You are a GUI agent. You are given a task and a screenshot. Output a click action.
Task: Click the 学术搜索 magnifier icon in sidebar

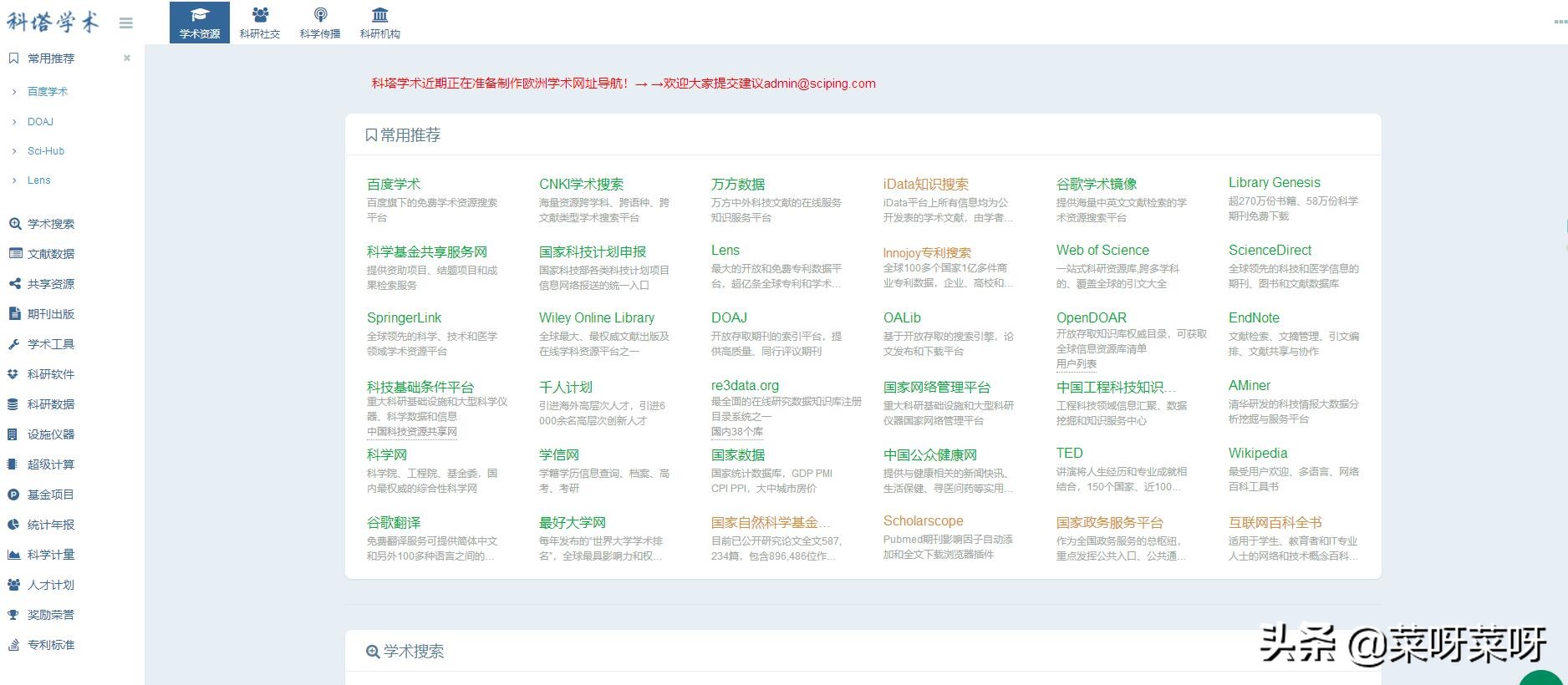(14, 224)
